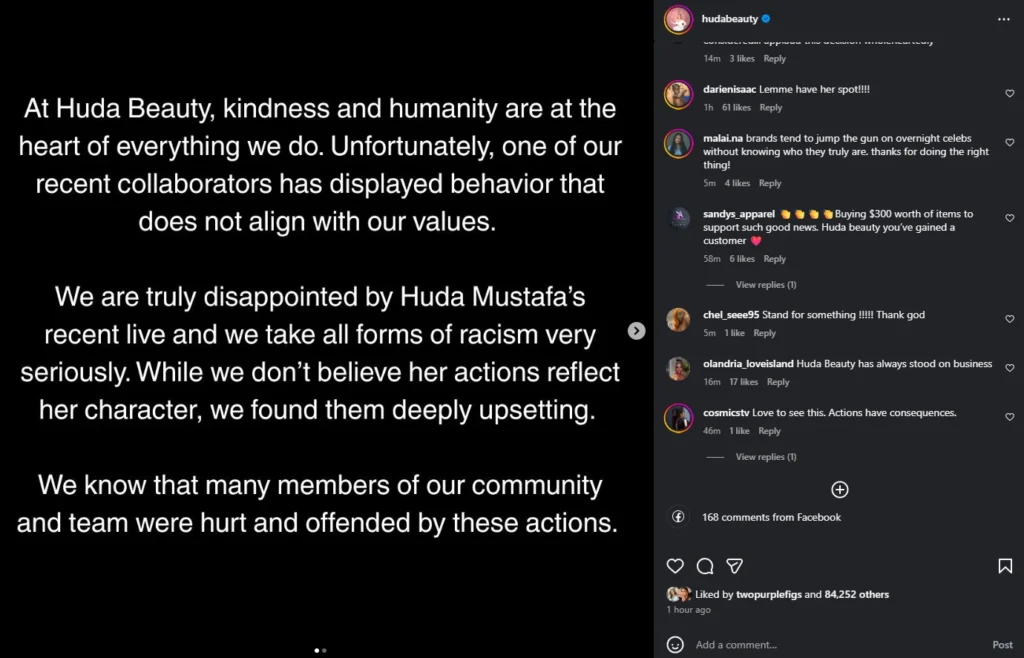Viewport: 1024px width, 658px height.
Task: Expand replies under cosmicstv's comment
Action: (x=765, y=457)
